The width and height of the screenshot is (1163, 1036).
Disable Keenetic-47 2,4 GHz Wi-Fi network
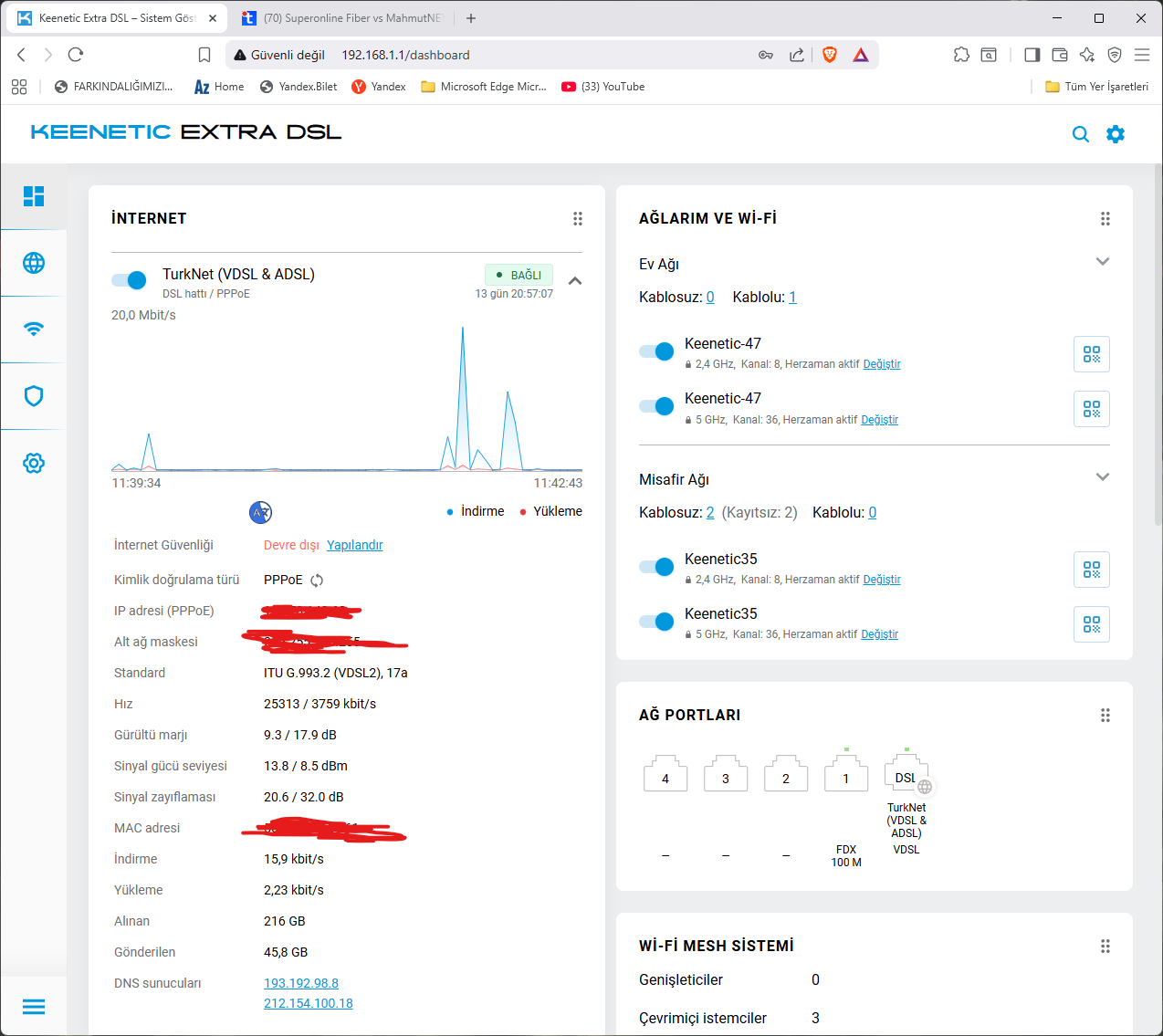[656, 351]
